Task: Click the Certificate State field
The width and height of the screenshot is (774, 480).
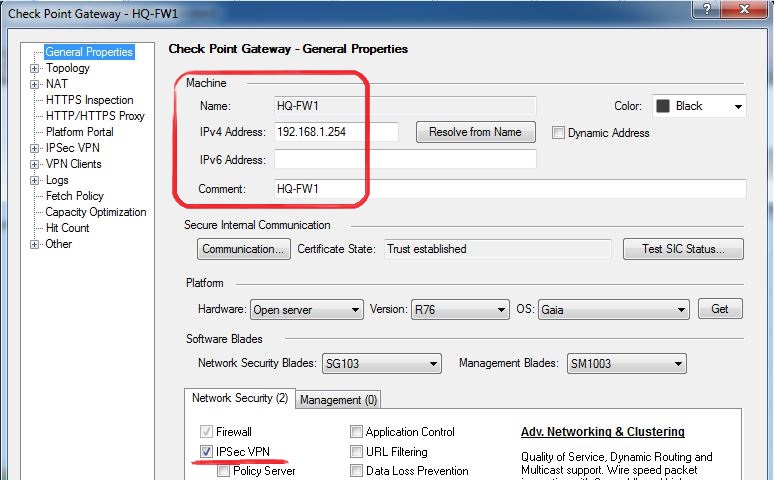Action: click(498, 249)
